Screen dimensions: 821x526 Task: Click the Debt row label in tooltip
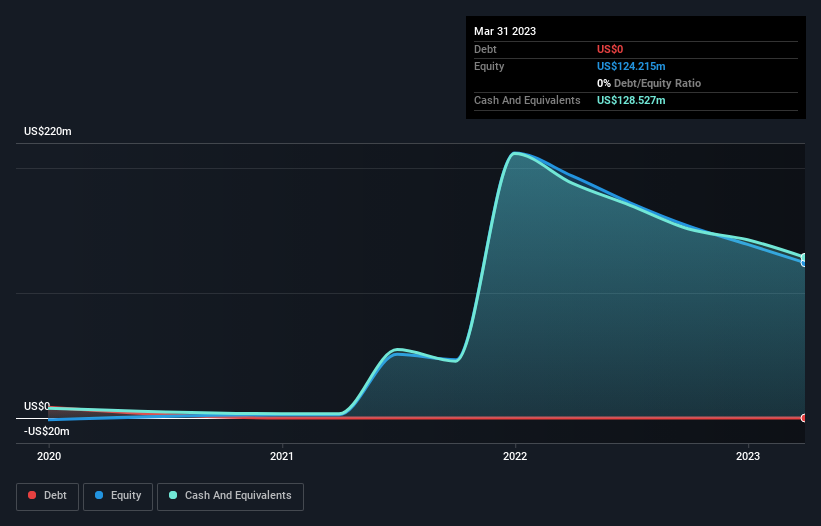(x=485, y=49)
